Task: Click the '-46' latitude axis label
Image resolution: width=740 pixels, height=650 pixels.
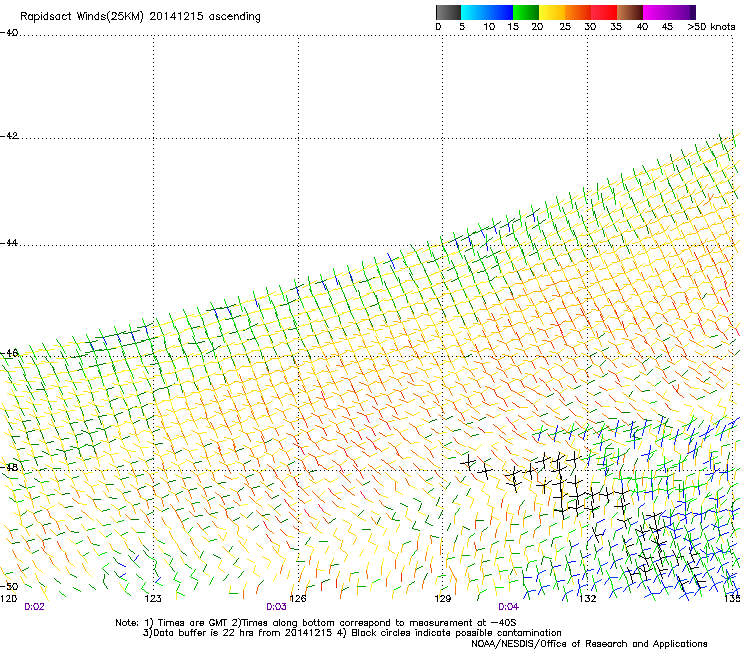Action: click(x=9, y=354)
